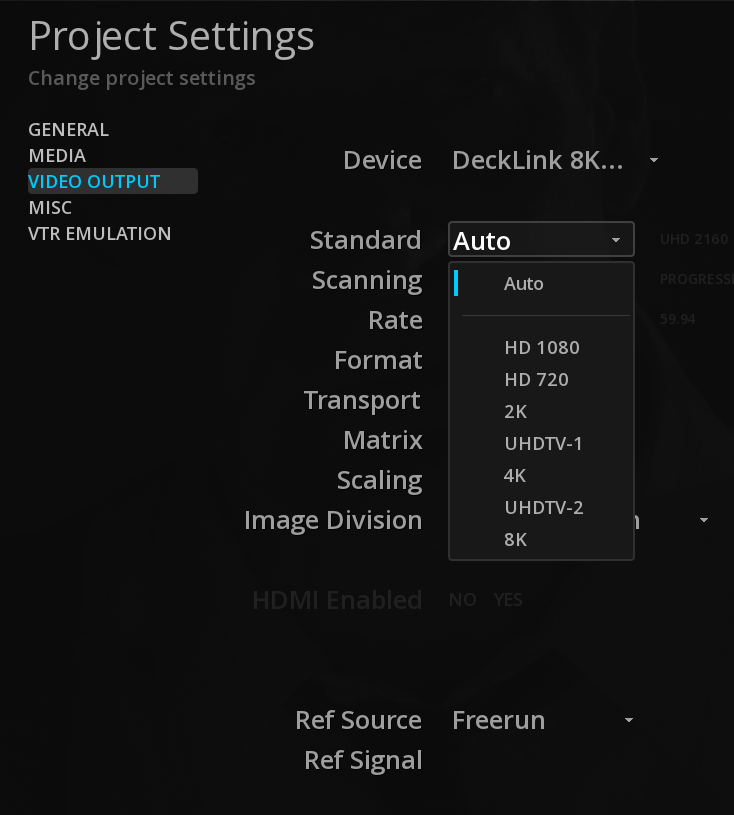
Task: Select UHDTV-2 from the list
Action: click(x=543, y=508)
